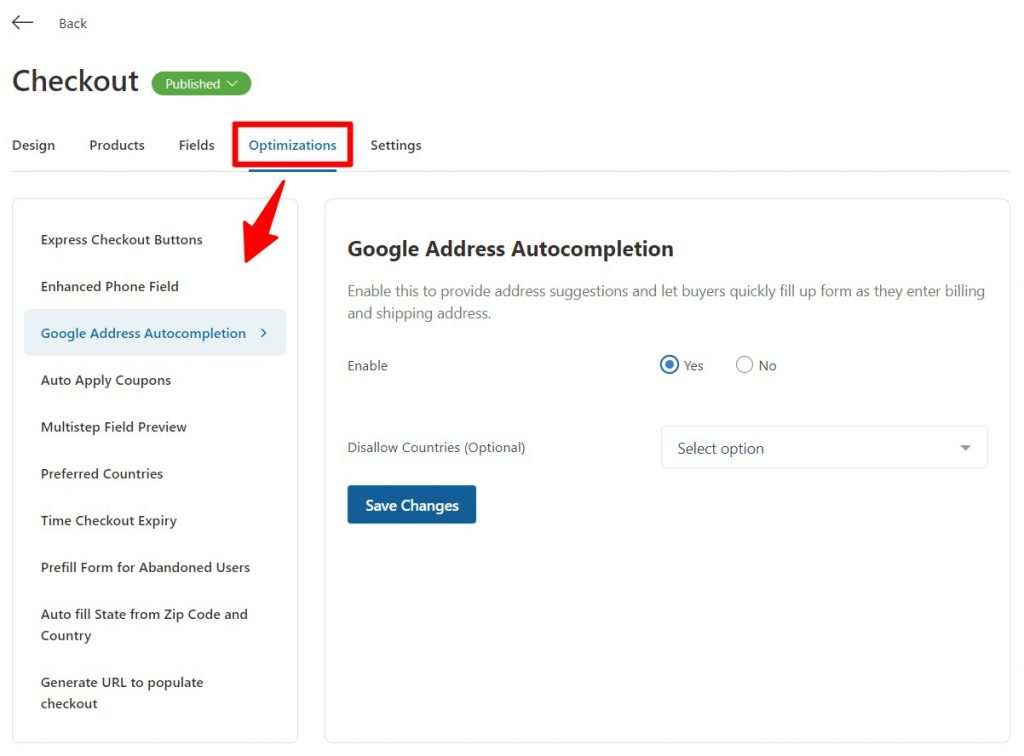The image size is (1024, 756).
Task: Open Auto fill State from Zip Code
Action: pyautogui.click(x=144, y=625)
